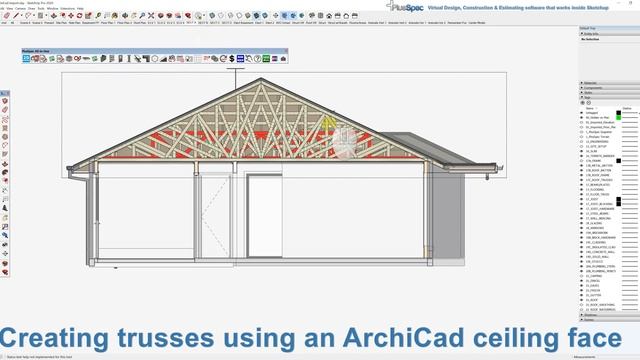Hide the 21_GUTTER tag
This screenshot has height=360, width=640.
(x=582, y=295)
